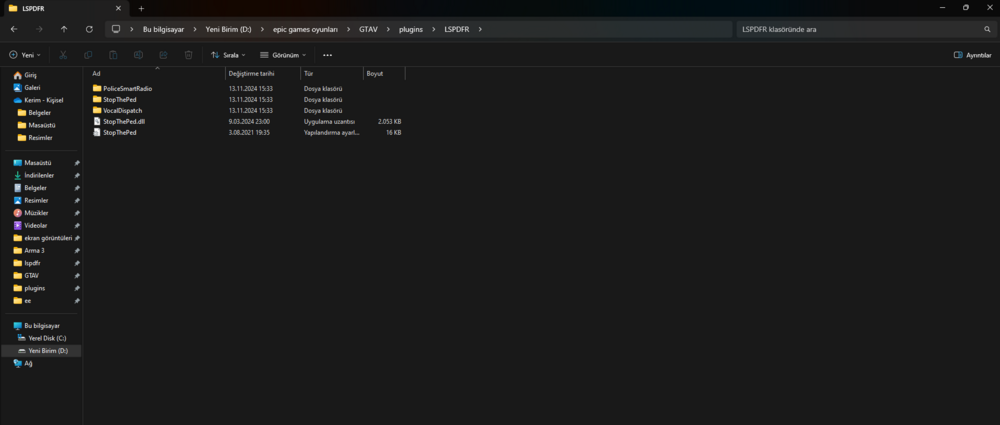Click Bu bilgisayar breadcrumb
Screen dimensions: 1000x425
click(x=164, y=29)
